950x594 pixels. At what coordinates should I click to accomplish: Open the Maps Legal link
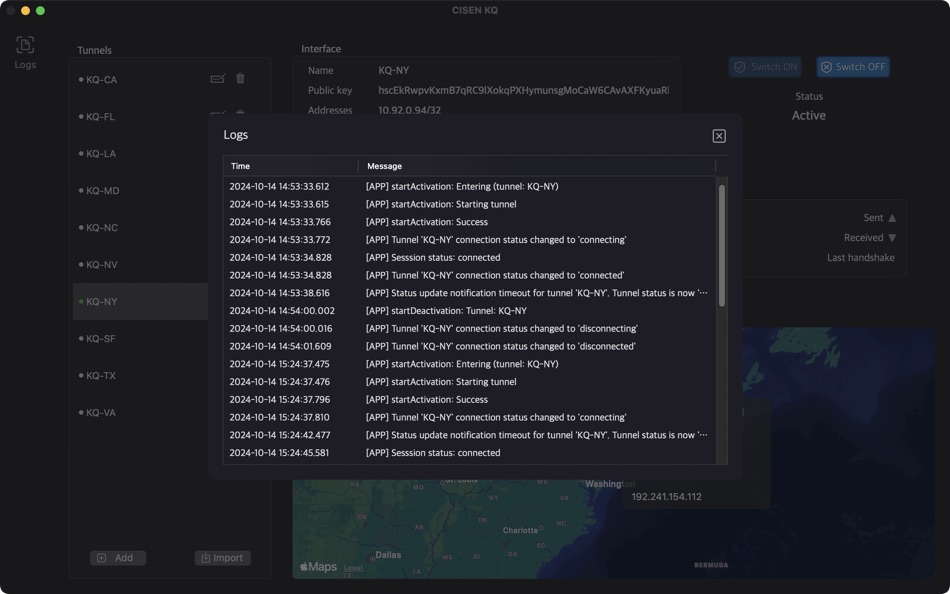coord(353,569)
